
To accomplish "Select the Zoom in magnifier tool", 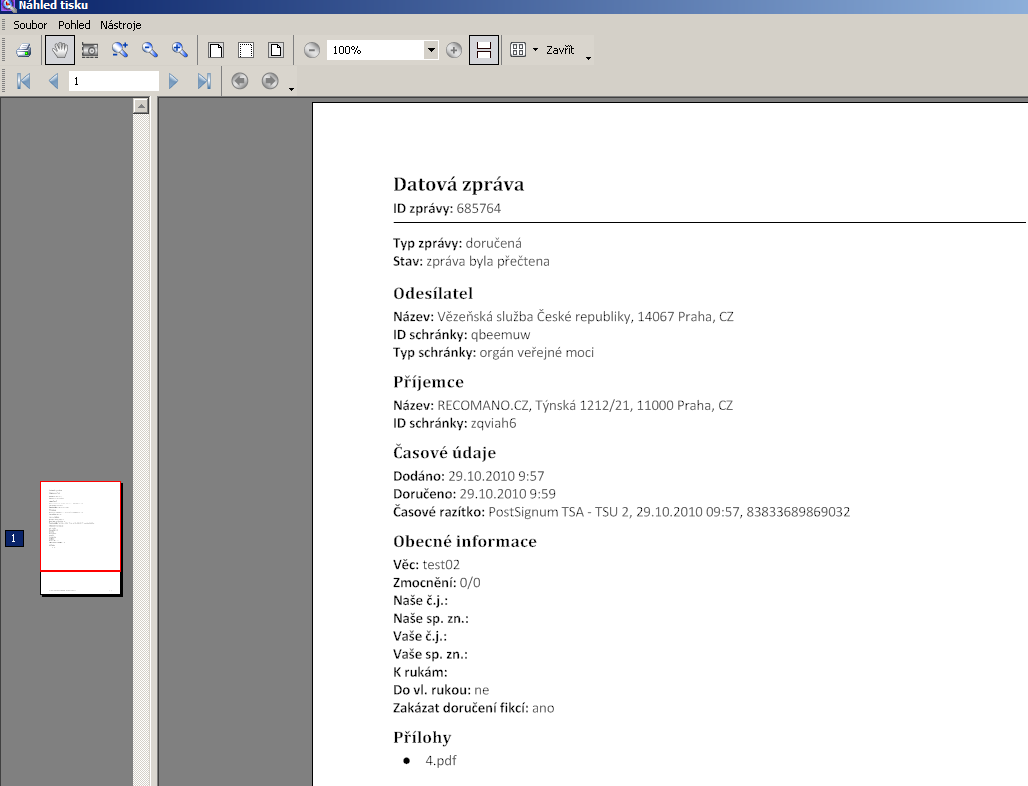I will pos(180,50).
